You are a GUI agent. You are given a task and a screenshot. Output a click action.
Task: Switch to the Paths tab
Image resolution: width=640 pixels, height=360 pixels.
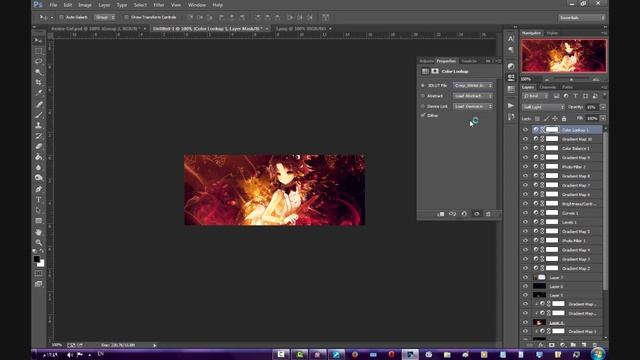pyautogui.click(x=567, y=87)
